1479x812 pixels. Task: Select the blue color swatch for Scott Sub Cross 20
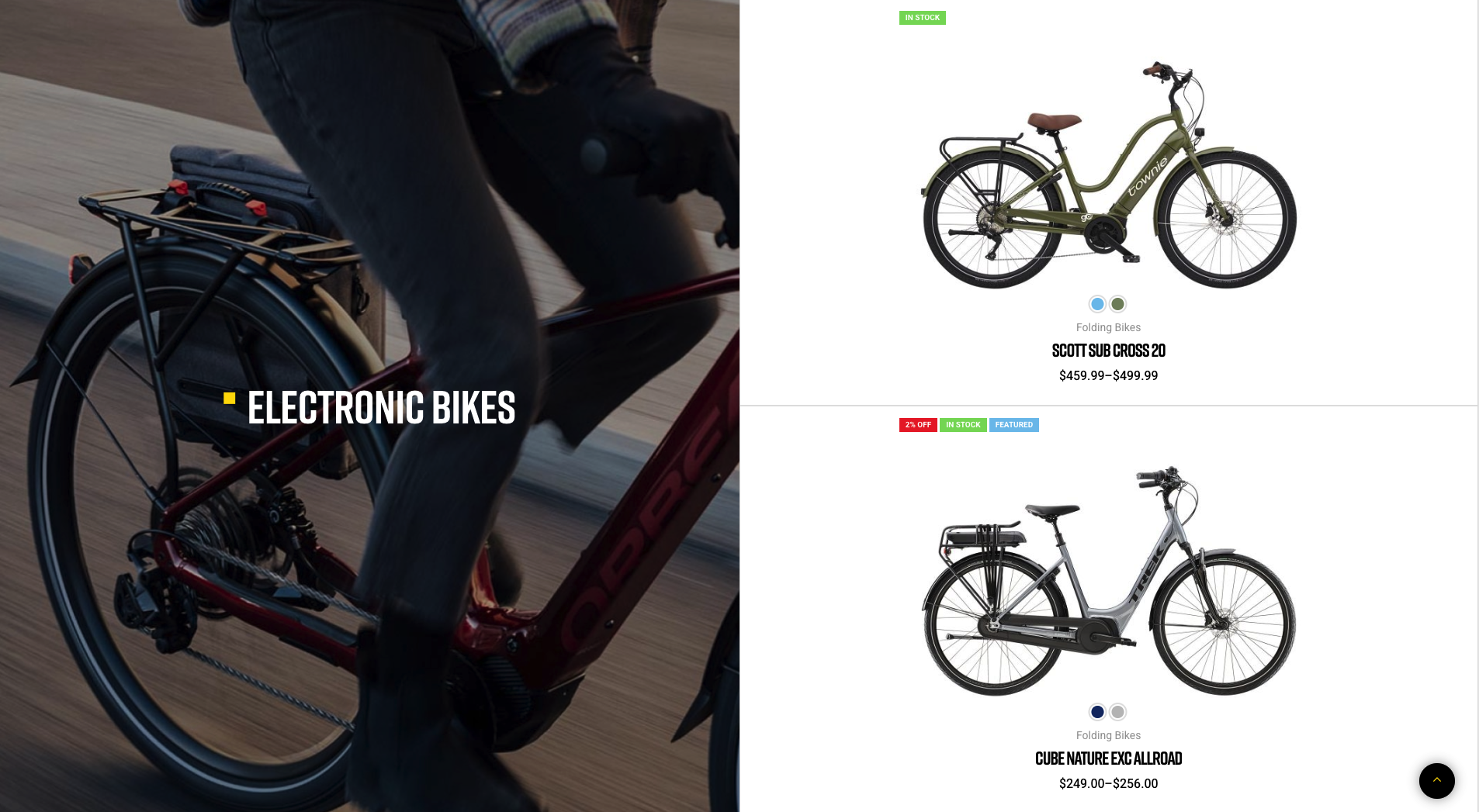(1097, 304)
